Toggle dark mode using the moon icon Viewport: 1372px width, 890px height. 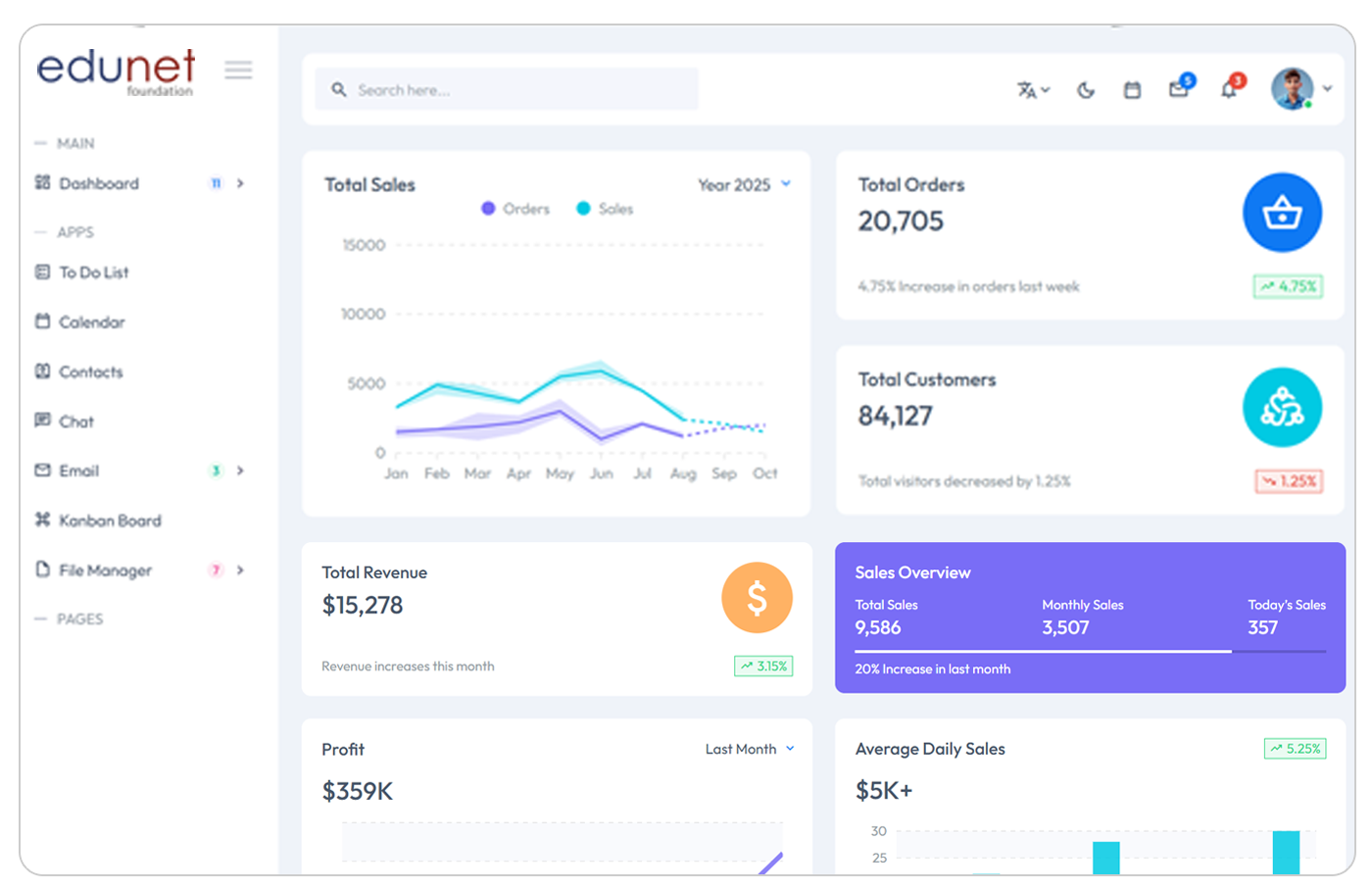pyautogui.click(x=1086, y=90)
